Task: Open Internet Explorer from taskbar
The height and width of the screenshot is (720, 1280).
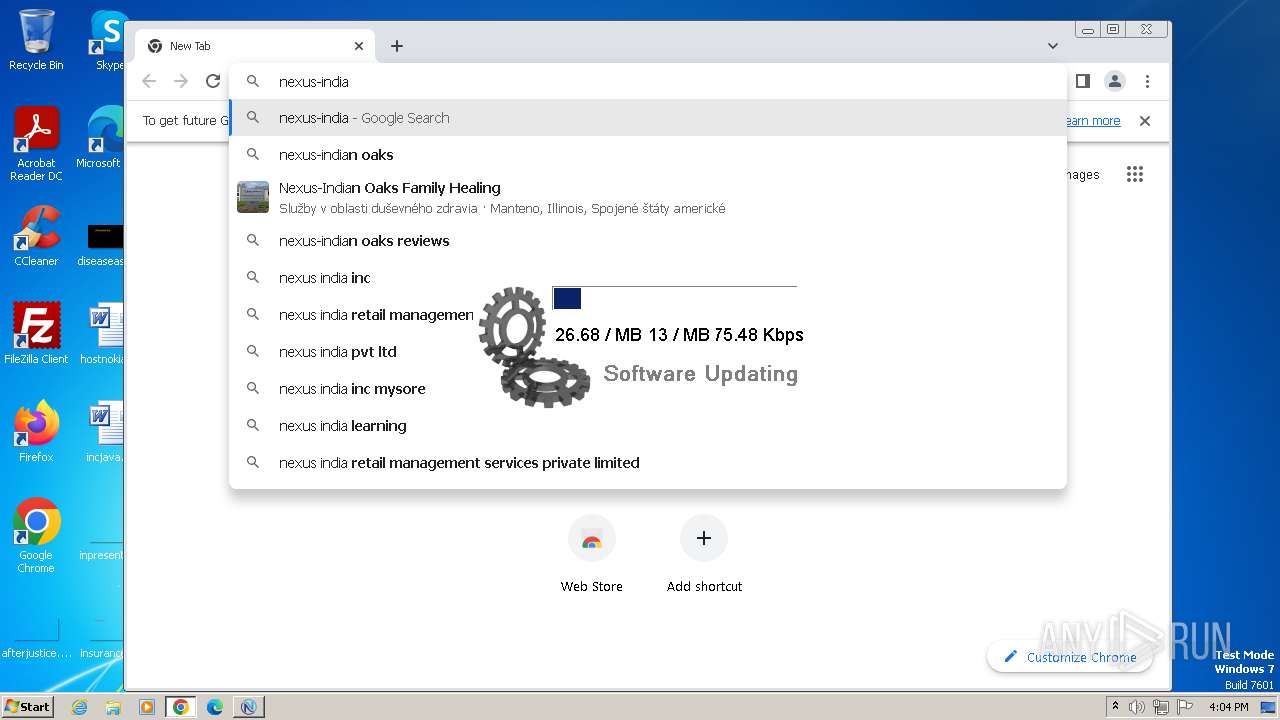Action: (x=79, y=707)
